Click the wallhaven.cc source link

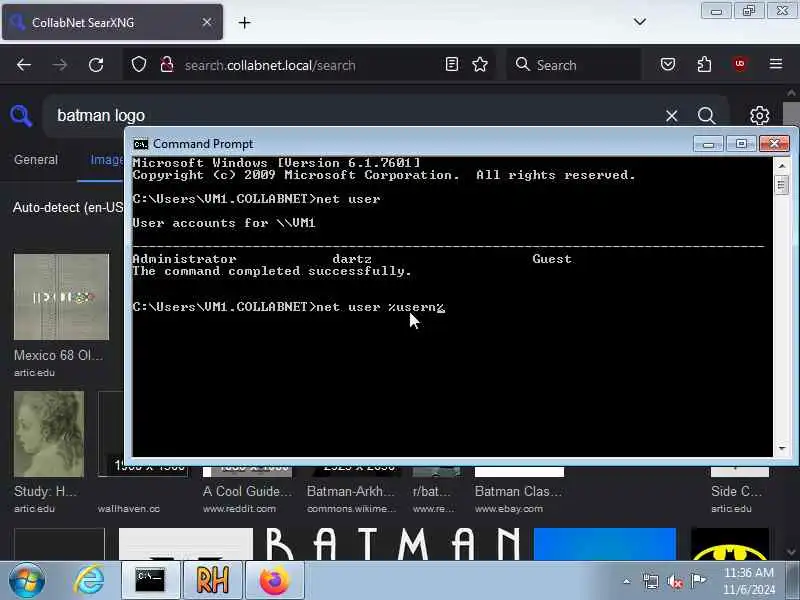click(129, 509)
